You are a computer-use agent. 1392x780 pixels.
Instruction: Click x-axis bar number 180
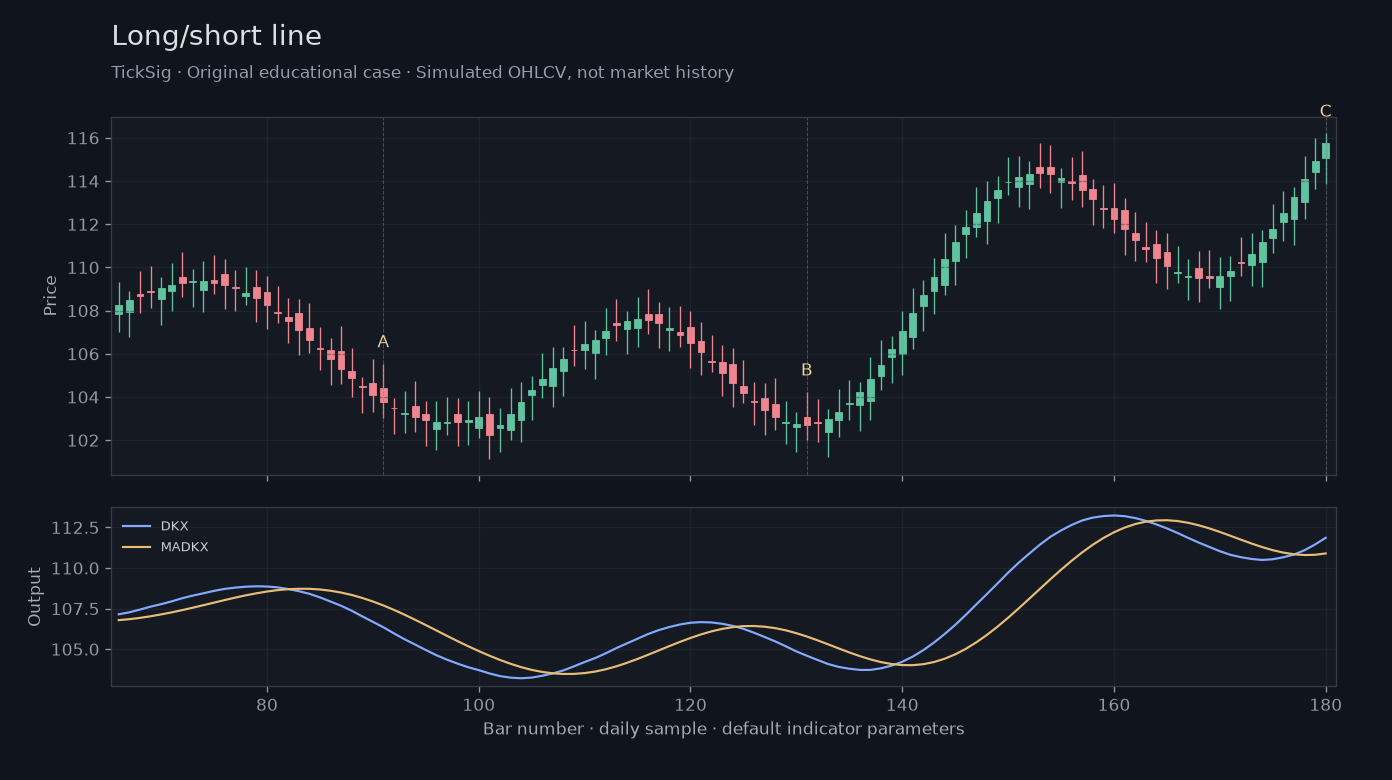coord(1326,703)
